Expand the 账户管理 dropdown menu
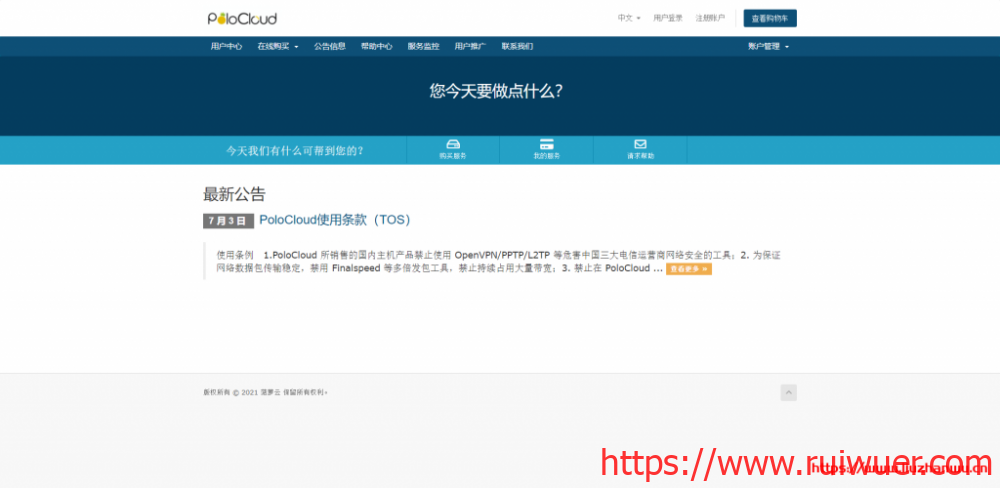This screenshot has height=488, width=1000. tap(768, 46)
